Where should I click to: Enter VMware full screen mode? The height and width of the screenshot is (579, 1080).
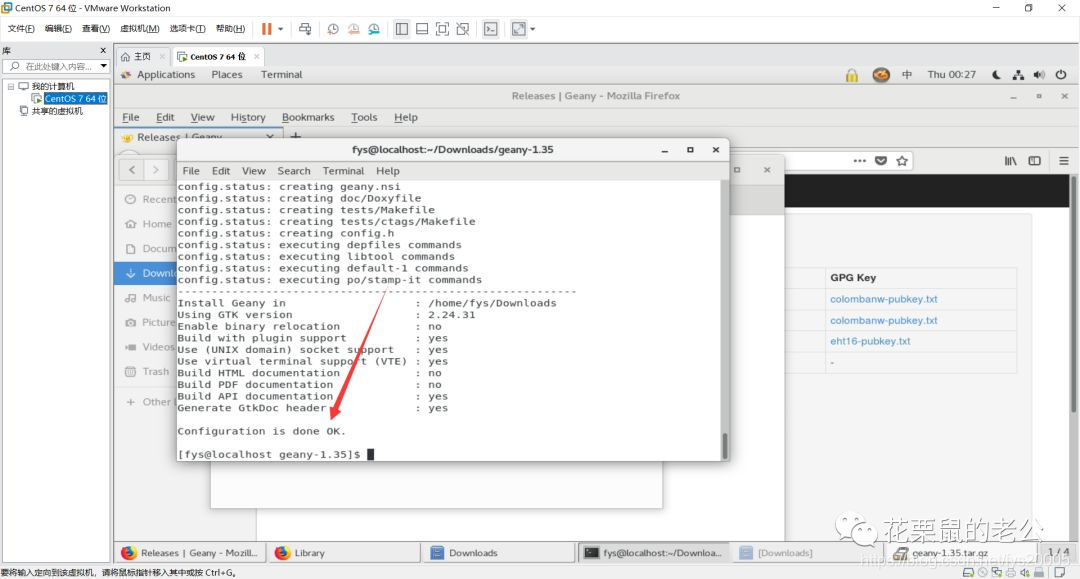tap(442, 29)
